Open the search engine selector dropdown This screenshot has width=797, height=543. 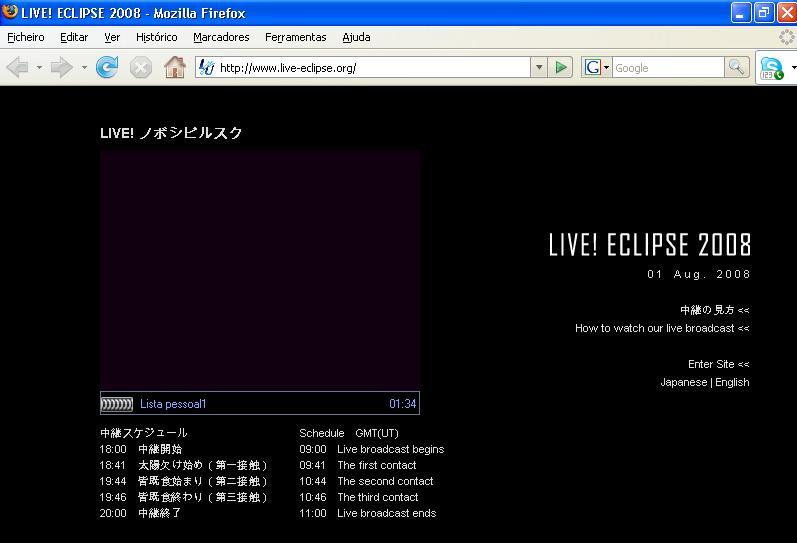[x=606, y=68]
